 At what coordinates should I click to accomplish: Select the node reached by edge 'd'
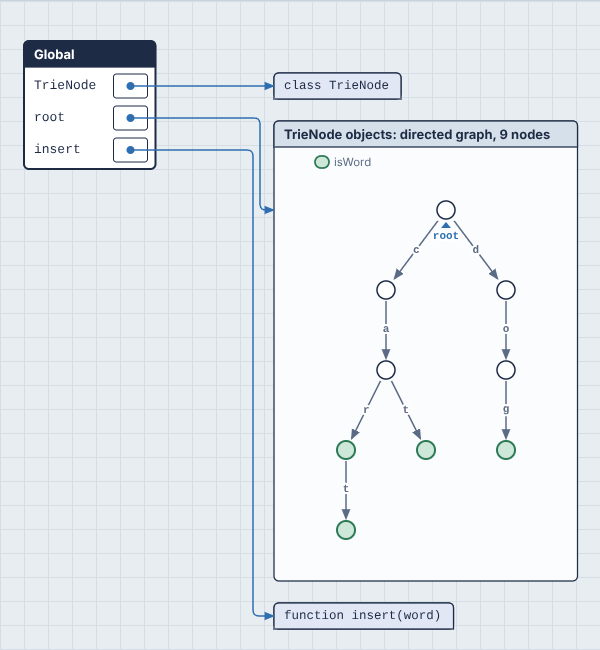pos(506,290)
